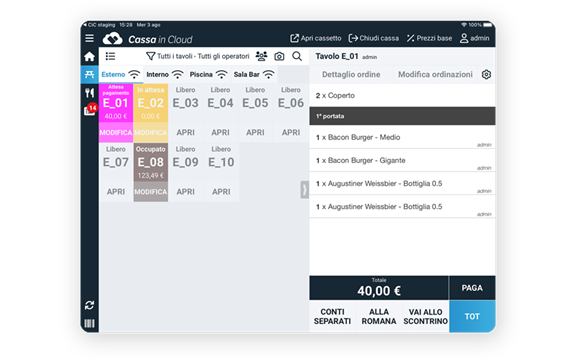Open the barcode scanner icon

[x=89, y=323]
